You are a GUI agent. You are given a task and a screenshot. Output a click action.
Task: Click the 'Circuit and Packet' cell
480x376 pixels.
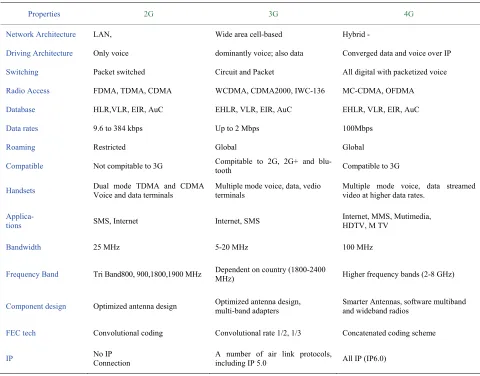(244, 72)
